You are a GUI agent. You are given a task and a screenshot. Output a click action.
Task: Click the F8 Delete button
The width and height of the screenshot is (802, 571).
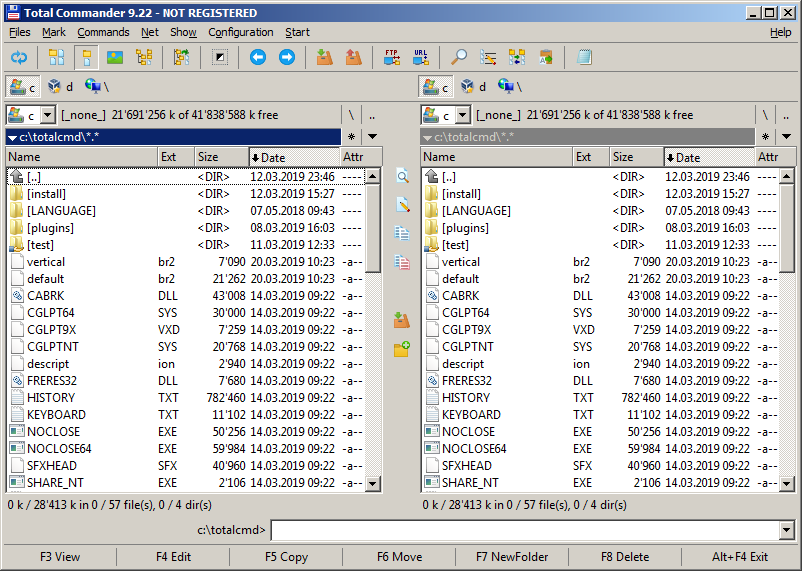click(x=625, y=557)
